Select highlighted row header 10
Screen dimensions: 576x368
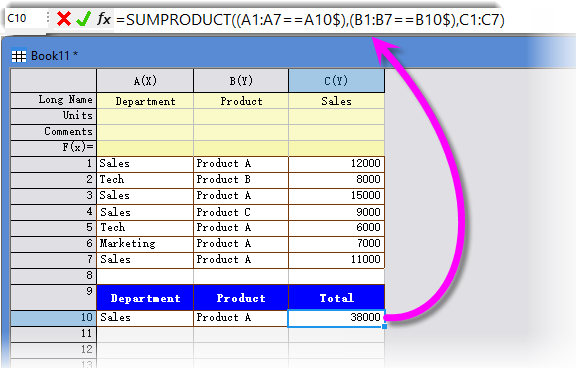[54, 318]
